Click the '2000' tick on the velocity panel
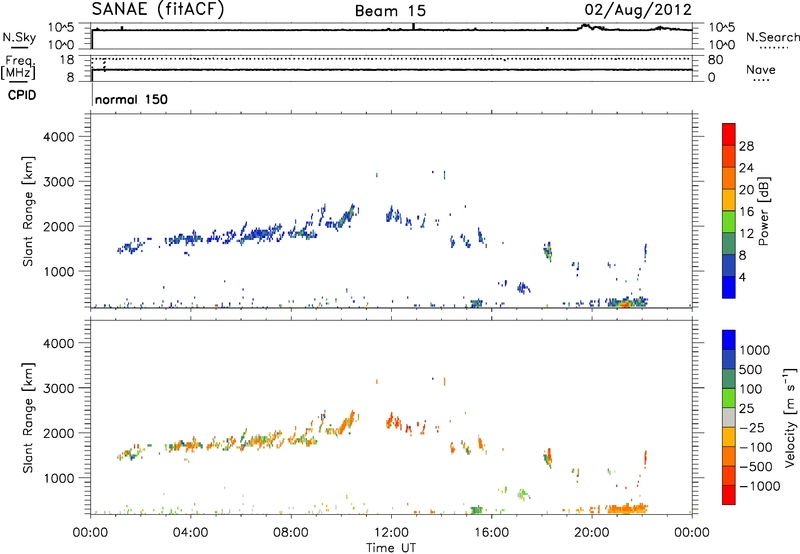 point(59,433)
